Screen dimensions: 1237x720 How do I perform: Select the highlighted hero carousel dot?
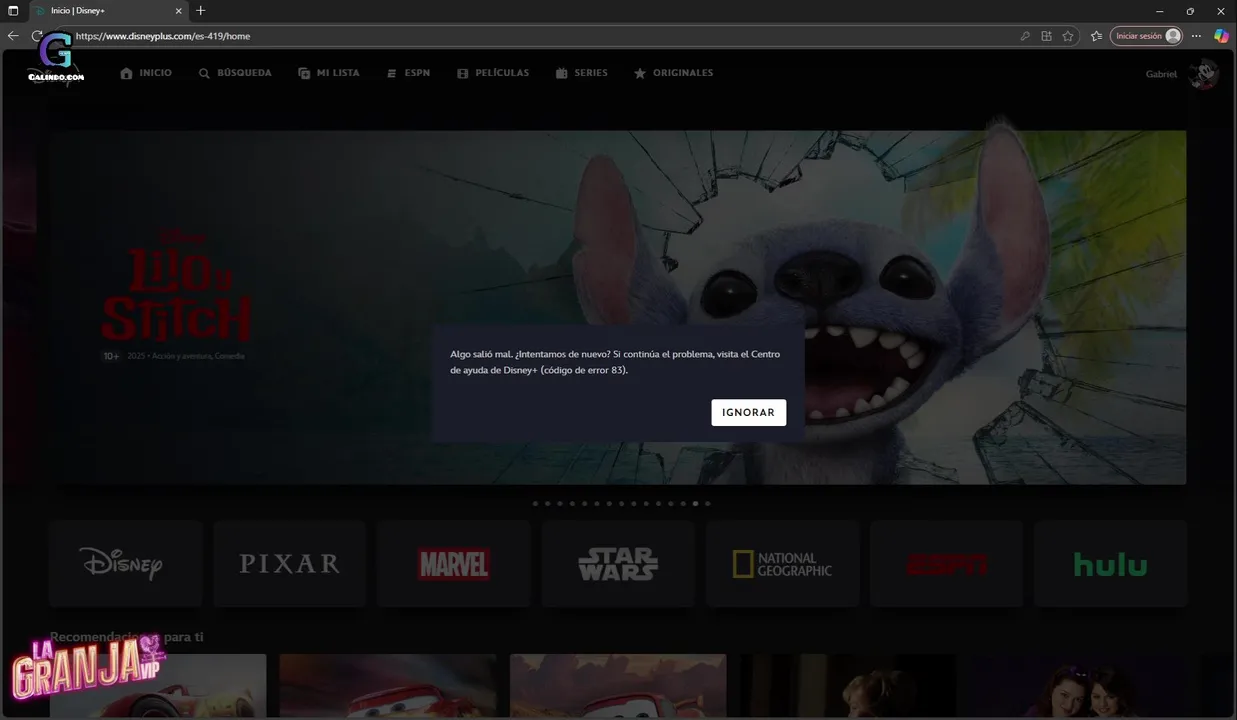pyautogui.click(x=695, y=504)
